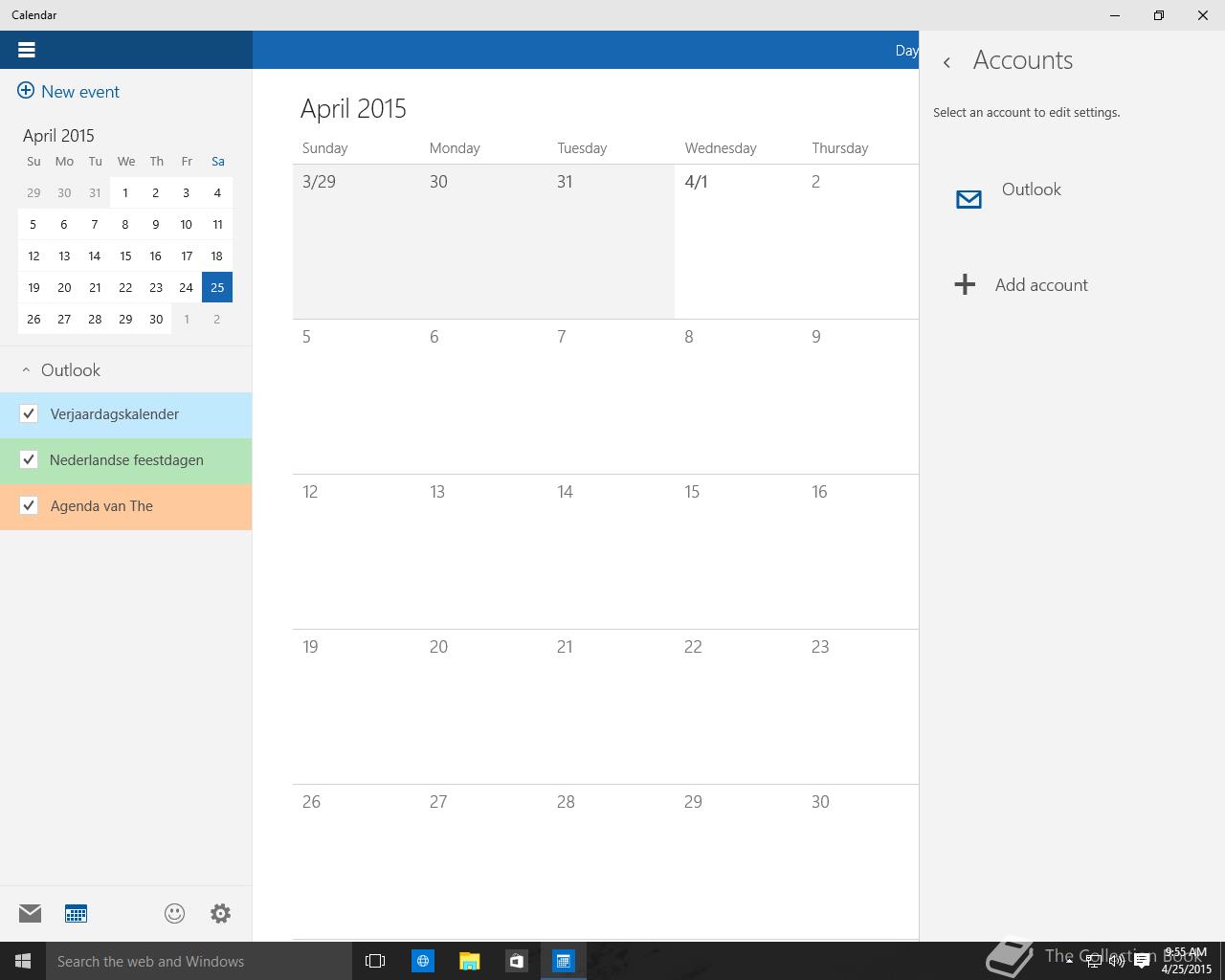Click the Calendar app taskbar icon
Screen dimensions: 1225x980
(563, 961)
